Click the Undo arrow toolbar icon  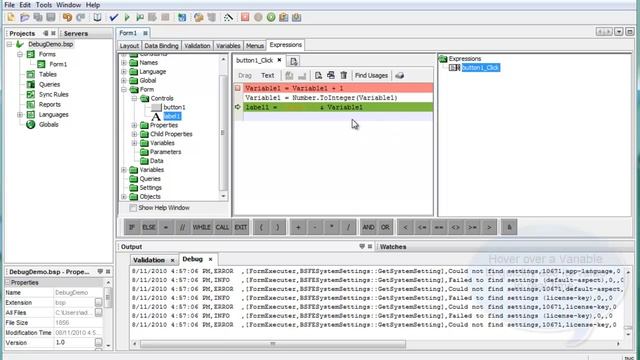[x=67, y=17]
